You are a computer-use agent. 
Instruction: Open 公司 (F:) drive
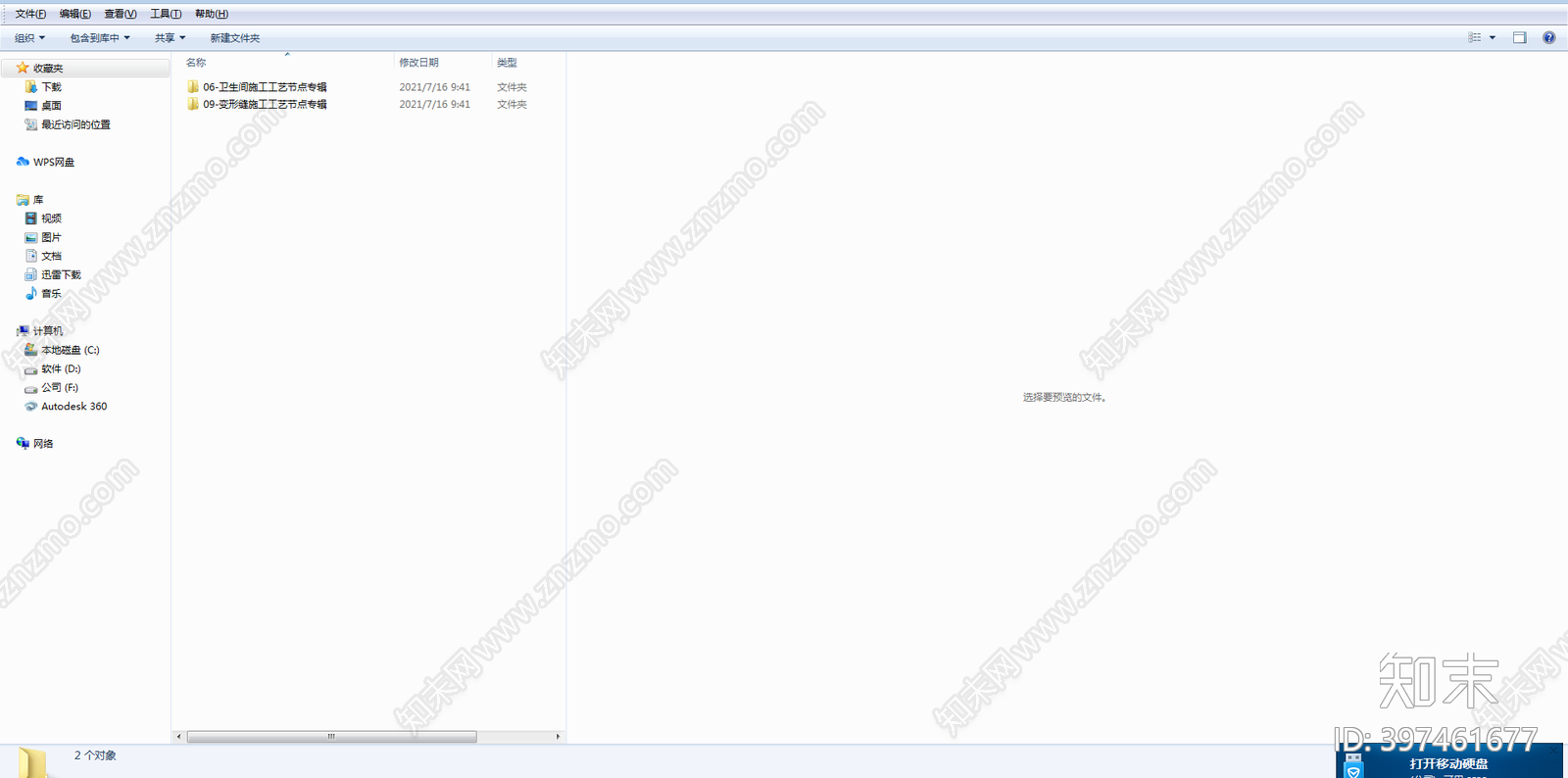tap(59, 387)
